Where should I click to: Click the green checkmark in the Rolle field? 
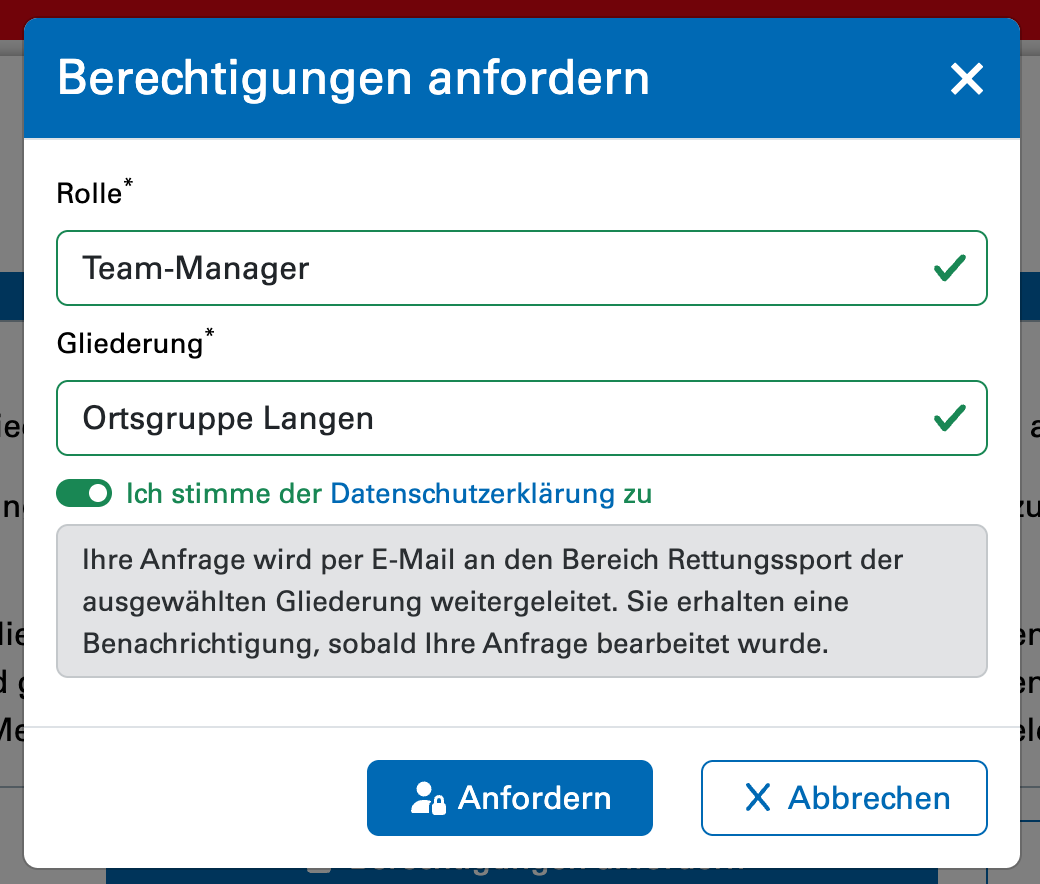pyautogui.click(x=948, y=268)
